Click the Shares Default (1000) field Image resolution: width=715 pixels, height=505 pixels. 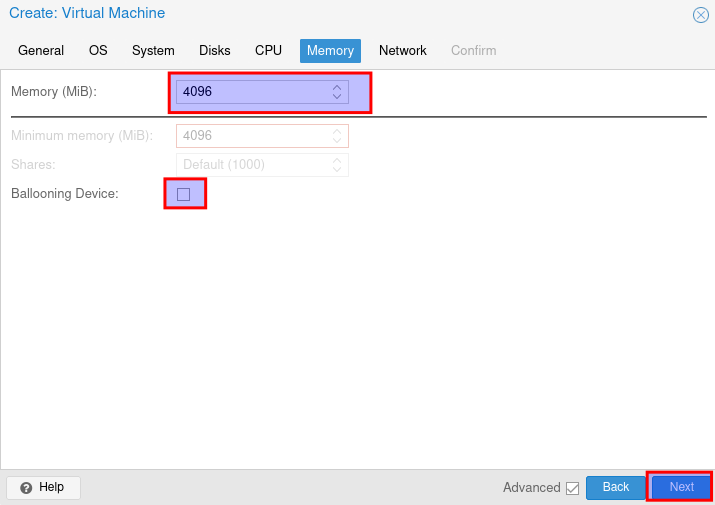(x=252, y=164)
